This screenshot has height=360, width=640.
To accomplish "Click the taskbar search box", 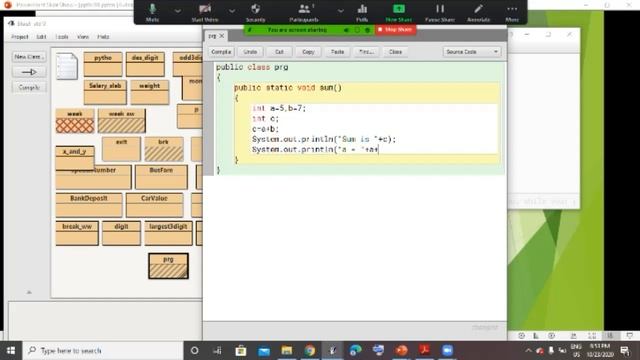I will 103,351.
